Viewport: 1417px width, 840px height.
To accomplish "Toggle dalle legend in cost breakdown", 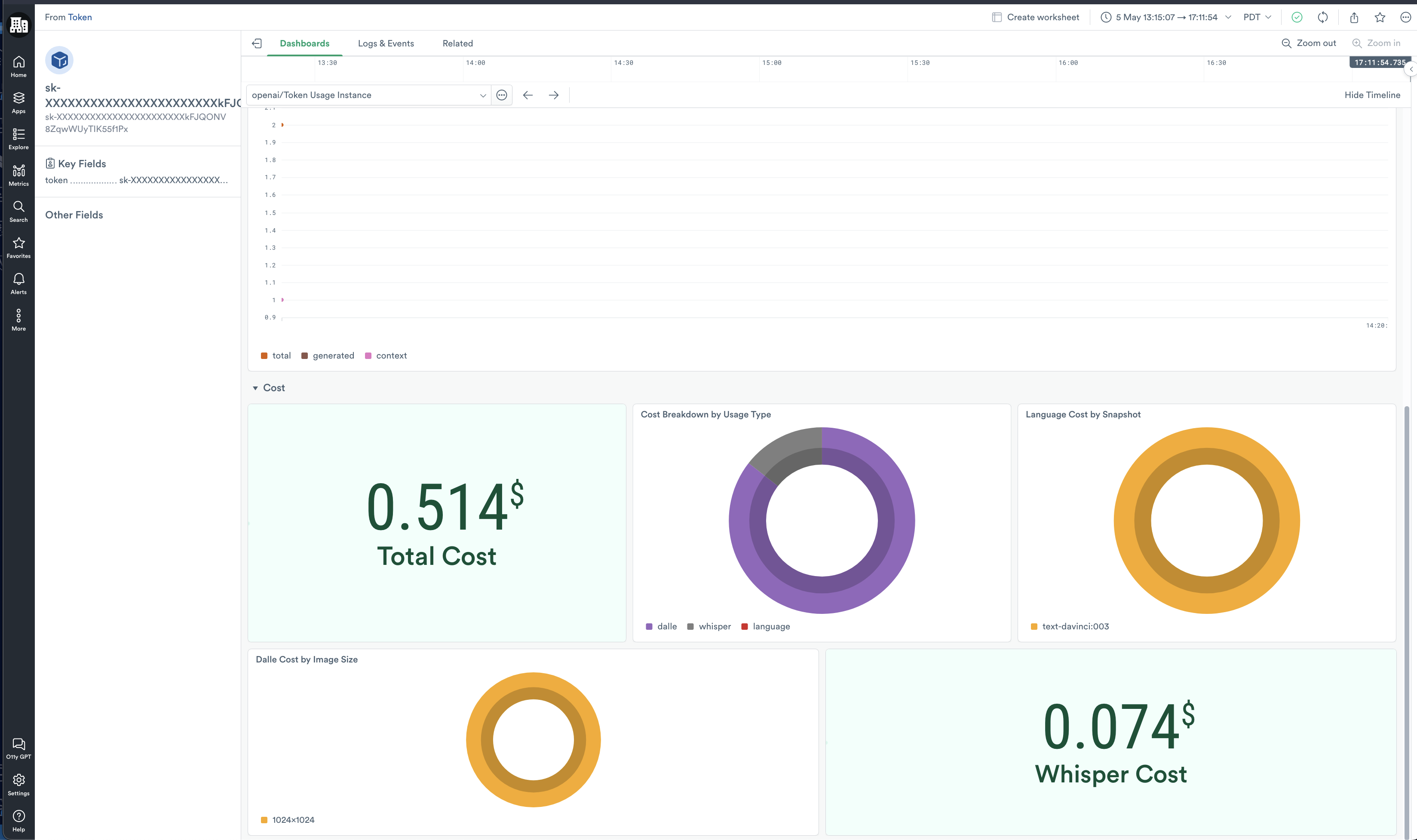I will [661, 627].
